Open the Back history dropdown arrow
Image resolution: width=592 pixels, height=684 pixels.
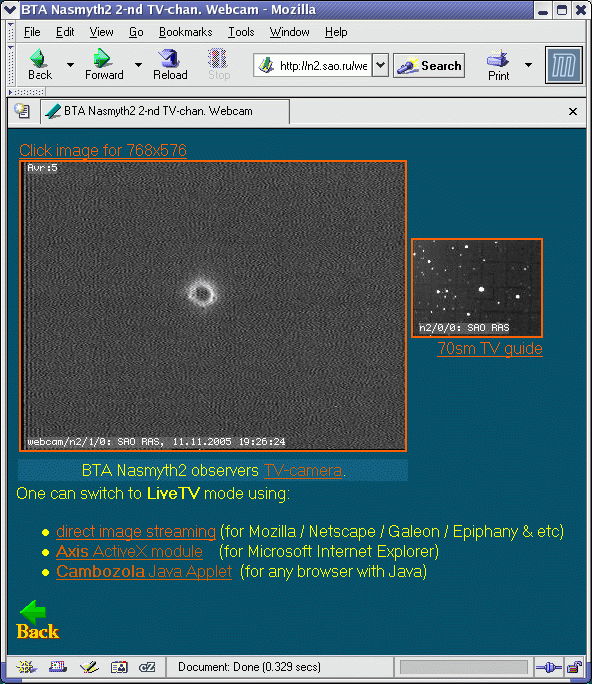tap(70, 65)
